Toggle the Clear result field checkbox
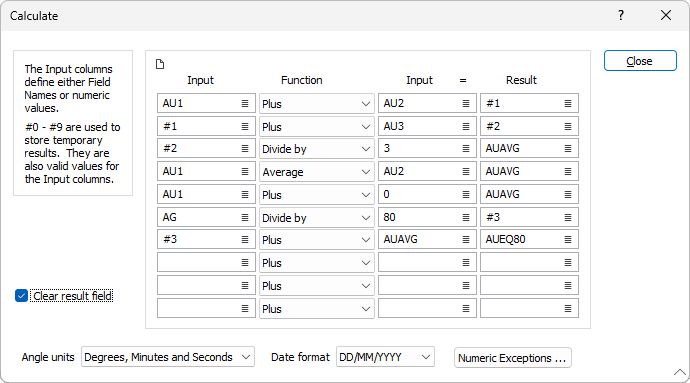The height and width of the screenshot is (383, 690). [x=21, y=296]
